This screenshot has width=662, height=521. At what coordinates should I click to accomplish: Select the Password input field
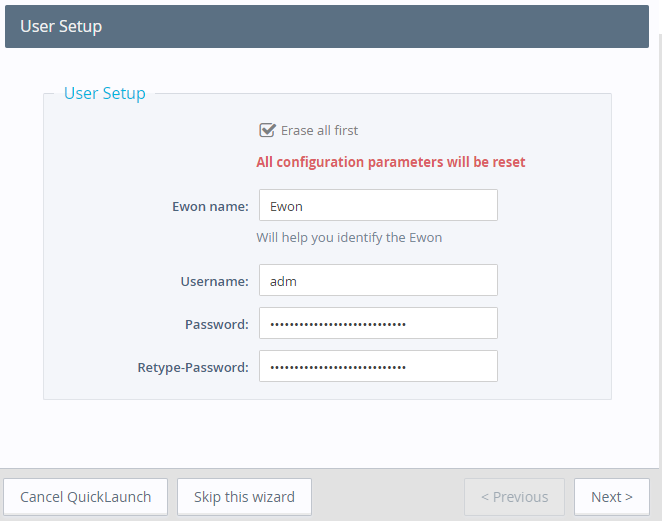tap(377, 323)
